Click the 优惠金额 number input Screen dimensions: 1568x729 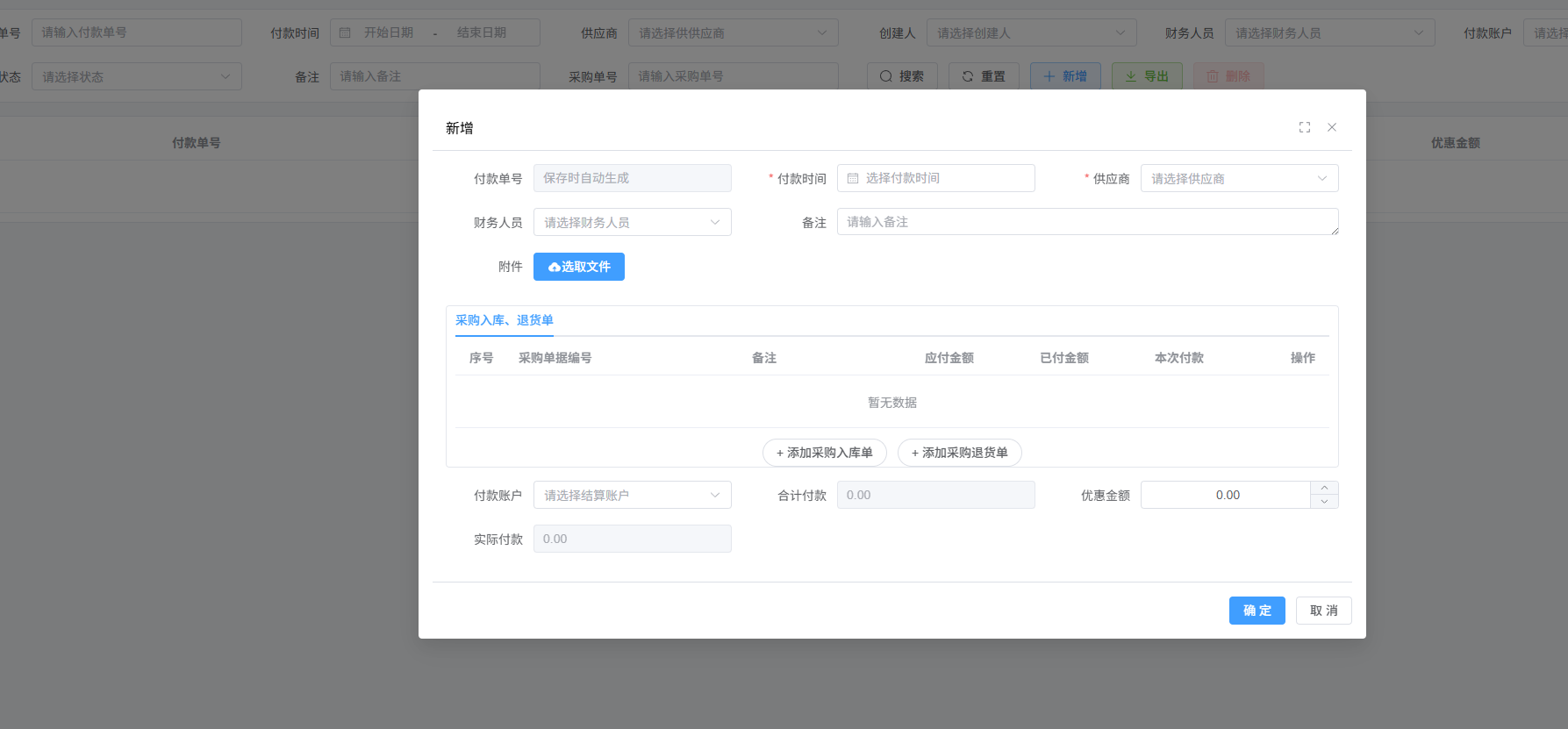[x=1227, y=495]
